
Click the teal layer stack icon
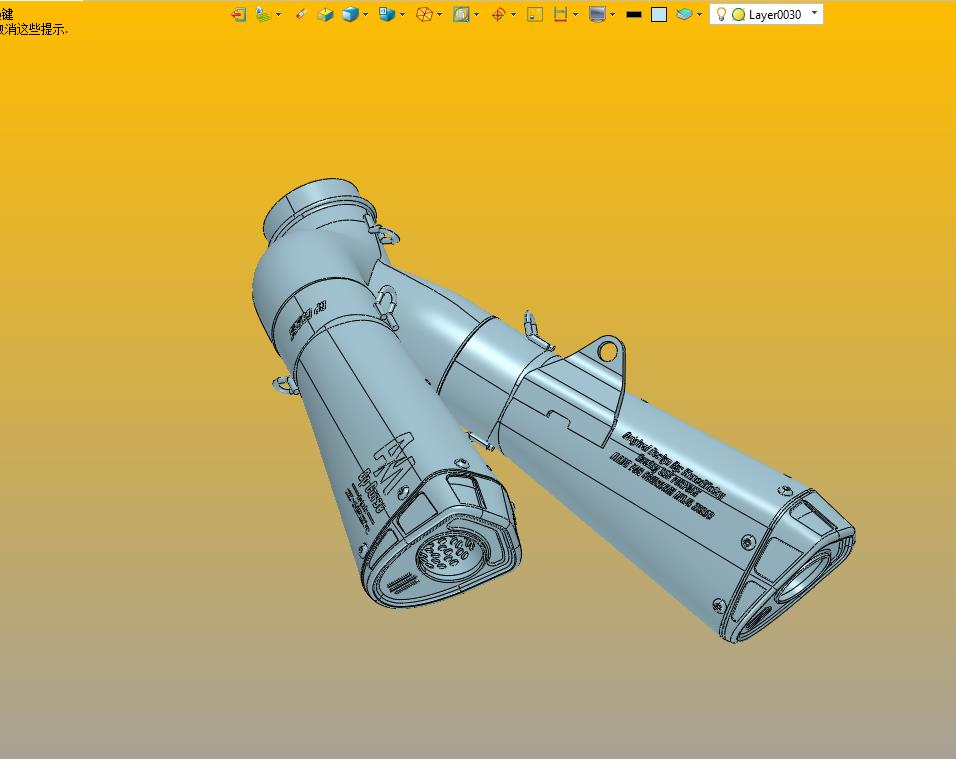(684, 15)
